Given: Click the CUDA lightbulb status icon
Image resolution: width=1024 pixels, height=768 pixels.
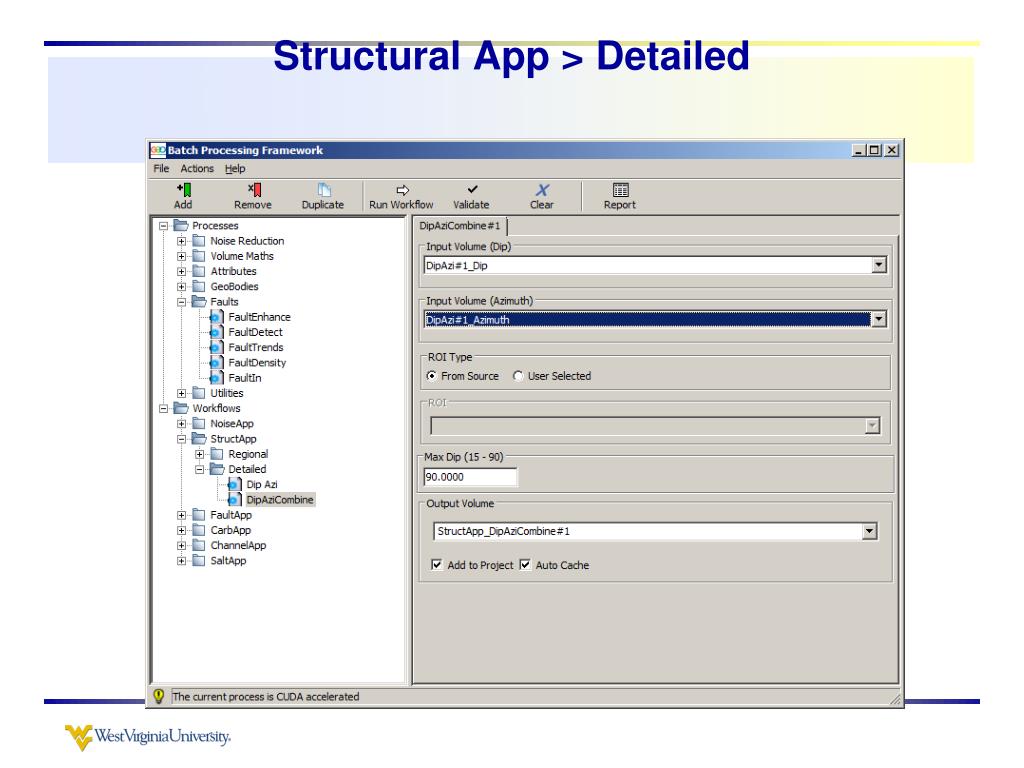Looking at the screenshot, I should 158,696.
